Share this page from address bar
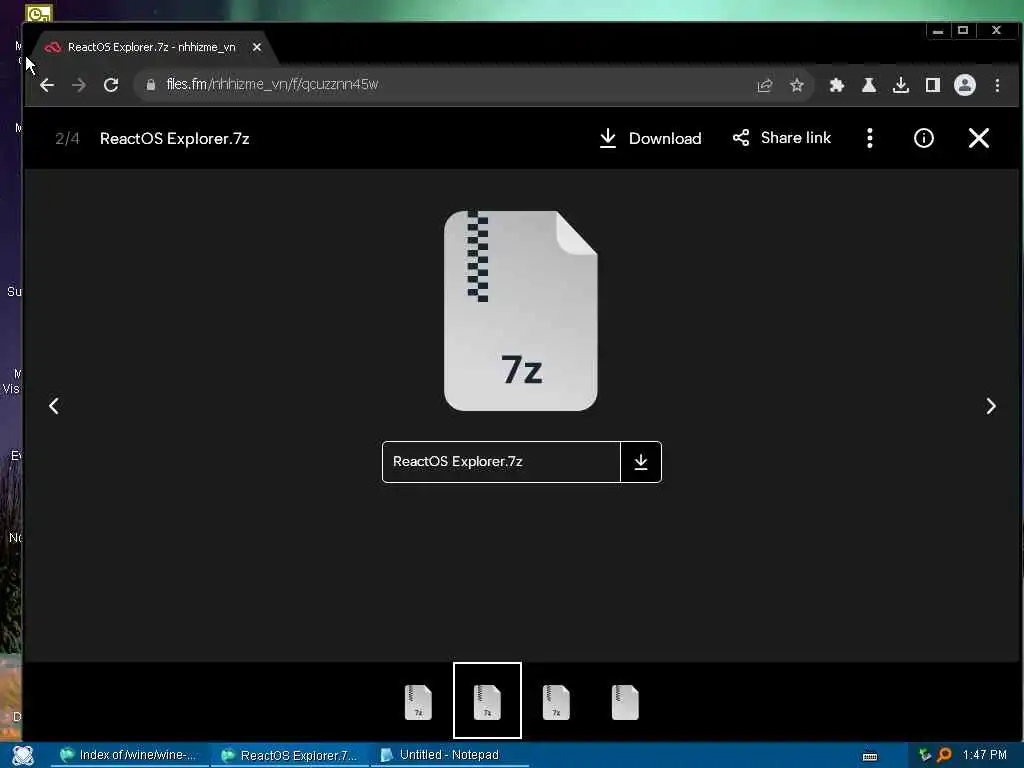The height and width of the screenshot is (768, 1024). pos(765,86)
